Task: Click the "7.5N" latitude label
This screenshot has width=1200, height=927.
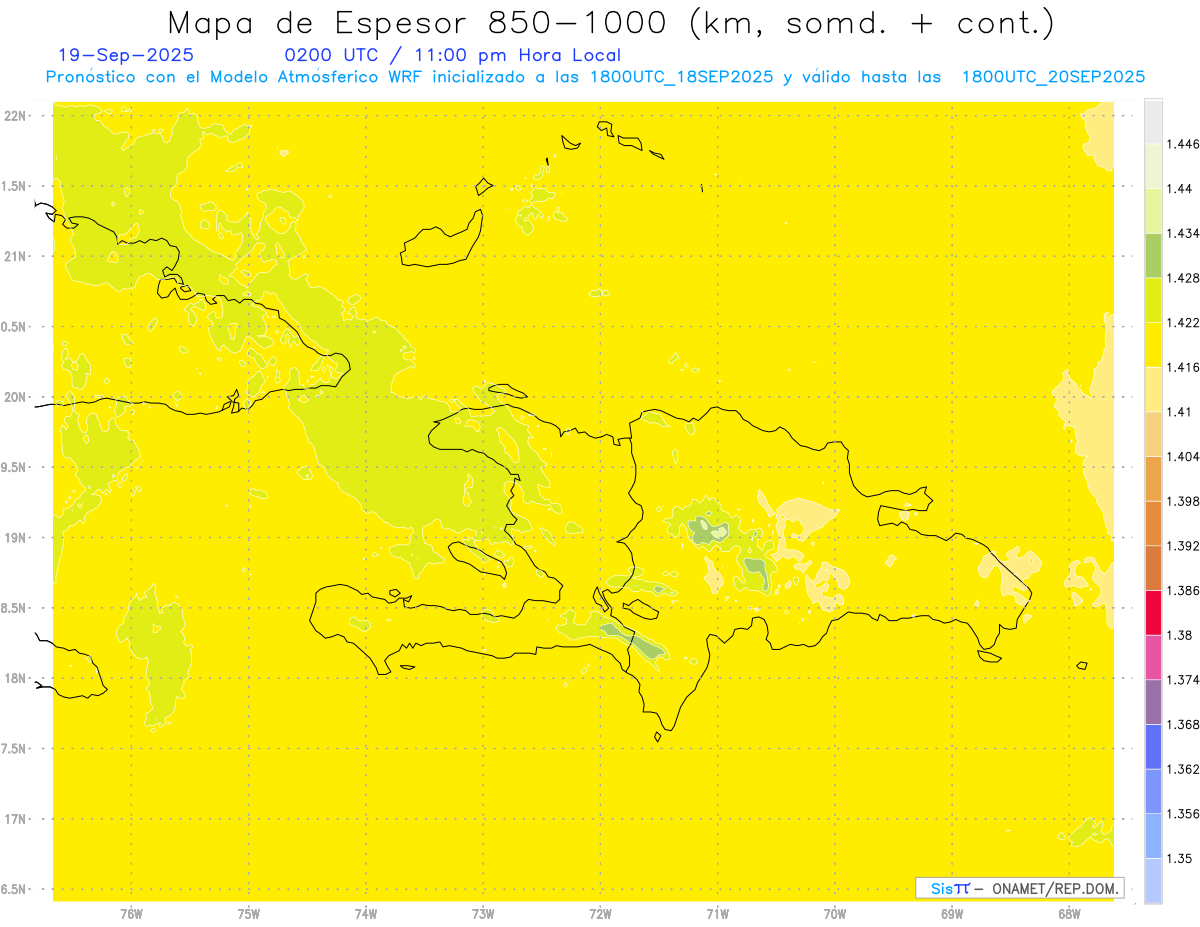Action: coord(15,749)
